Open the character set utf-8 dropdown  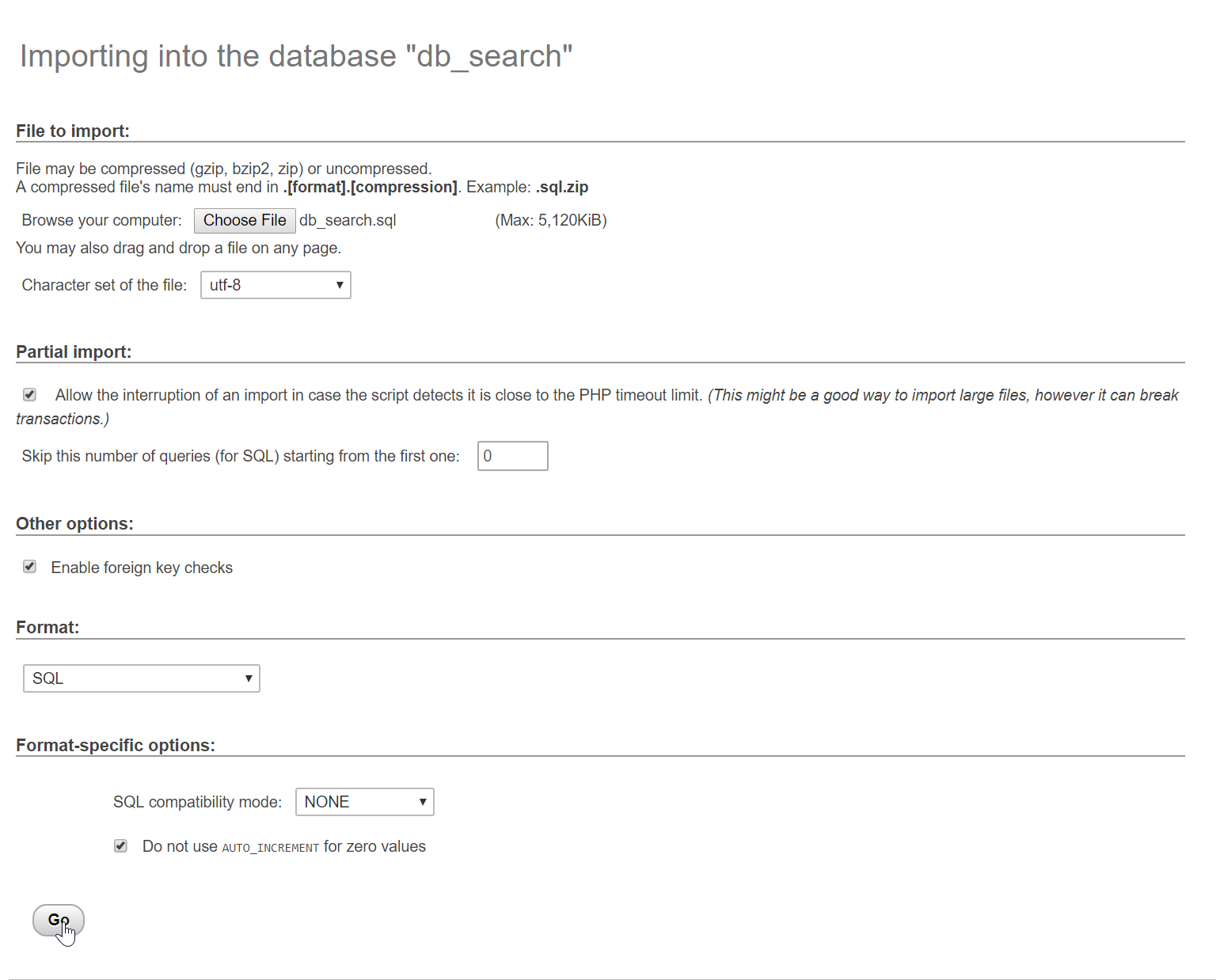point(275,285)
